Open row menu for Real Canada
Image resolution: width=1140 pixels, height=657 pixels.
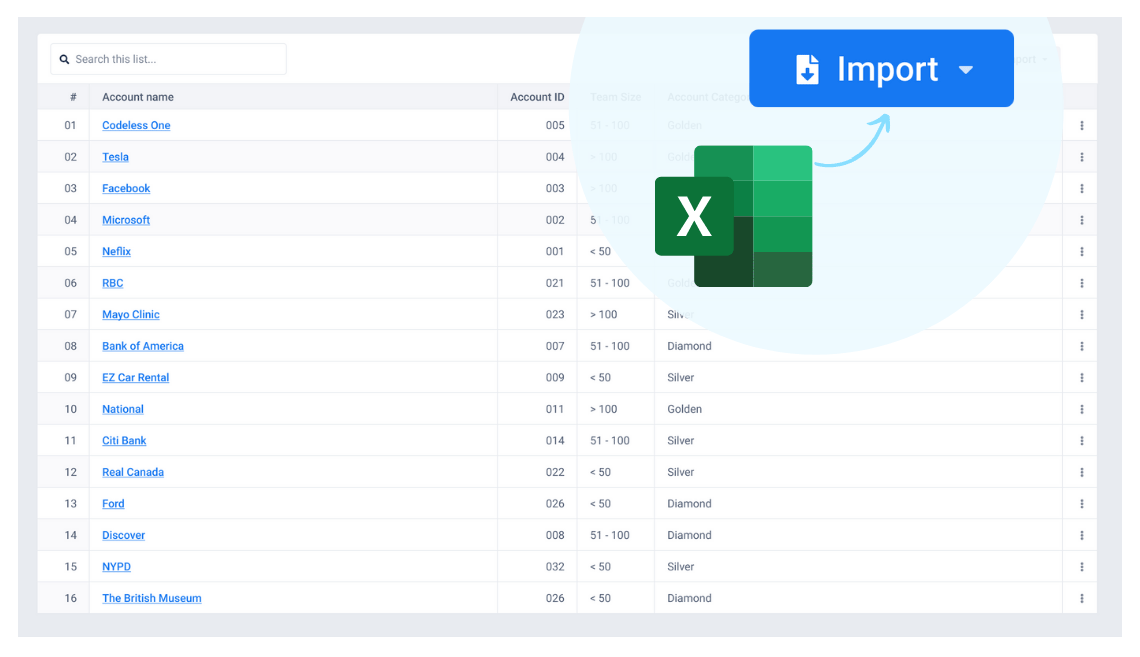(x=1082, y=472)
